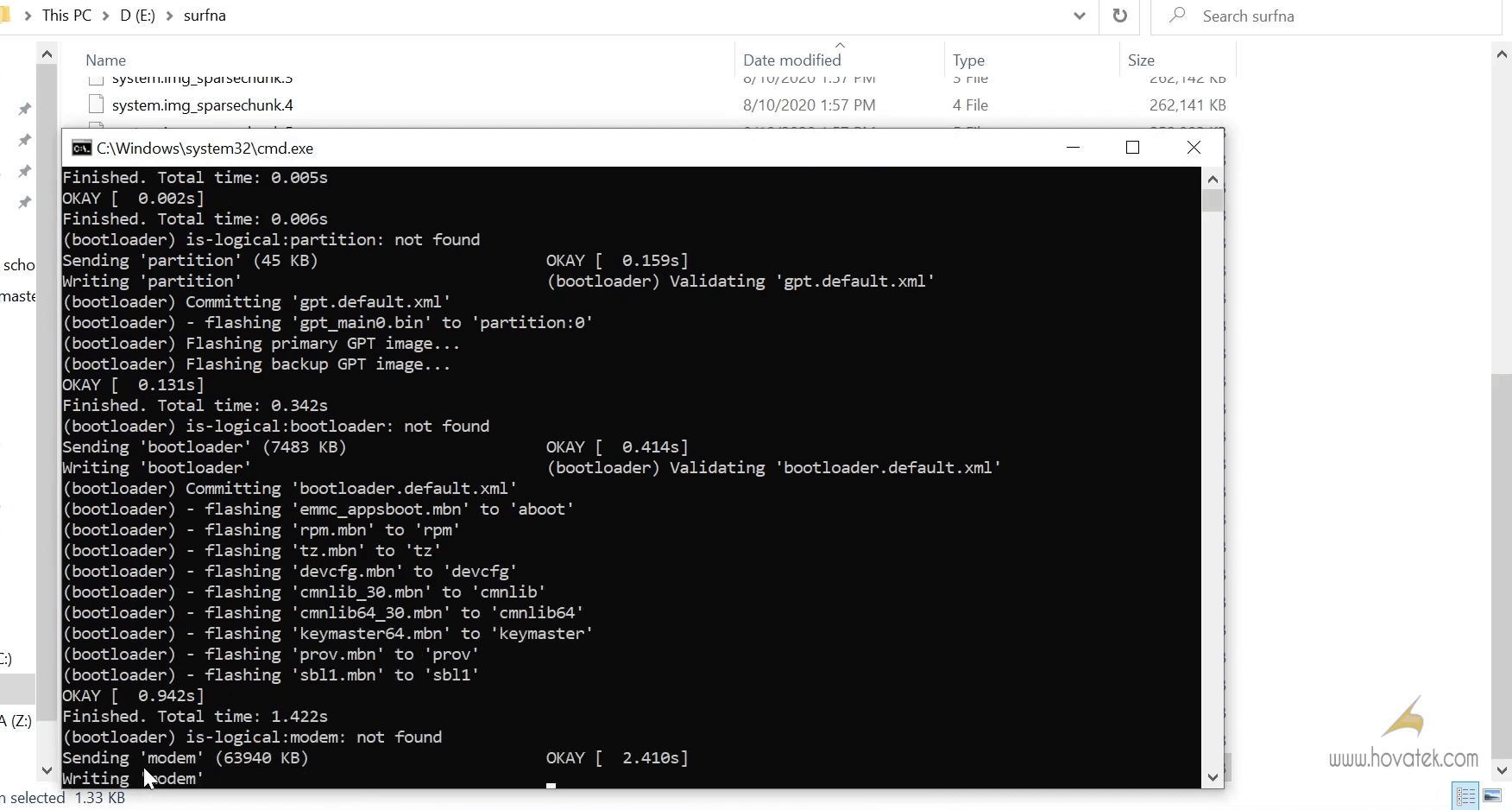Screen dimensions: 1512x810
Task: Select the system.img_sparsechunk.4 file icon
Action: (x=96, y=104)
